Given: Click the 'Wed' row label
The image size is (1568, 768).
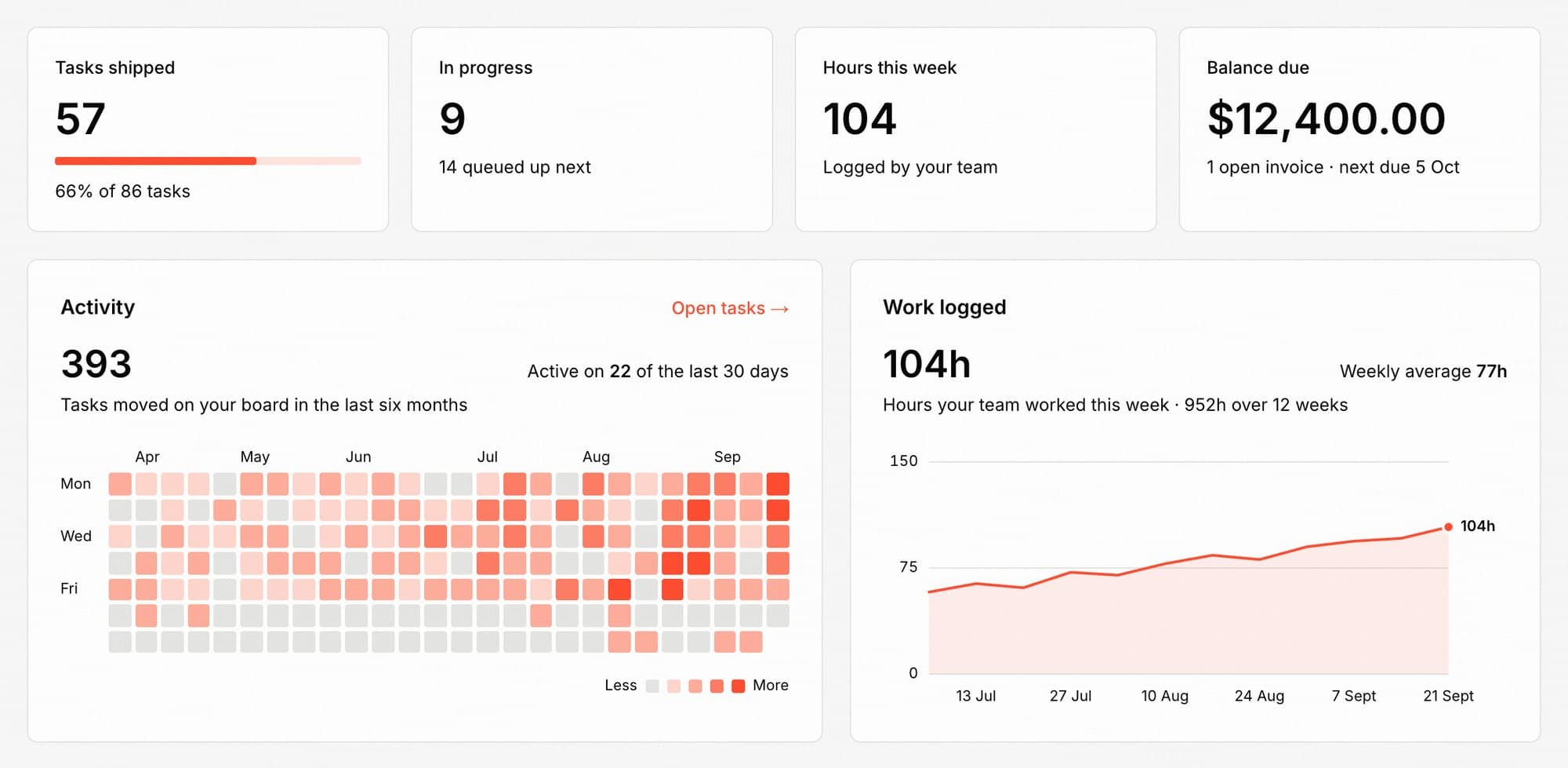Looking at the screenshot, I should coord(76,537).
